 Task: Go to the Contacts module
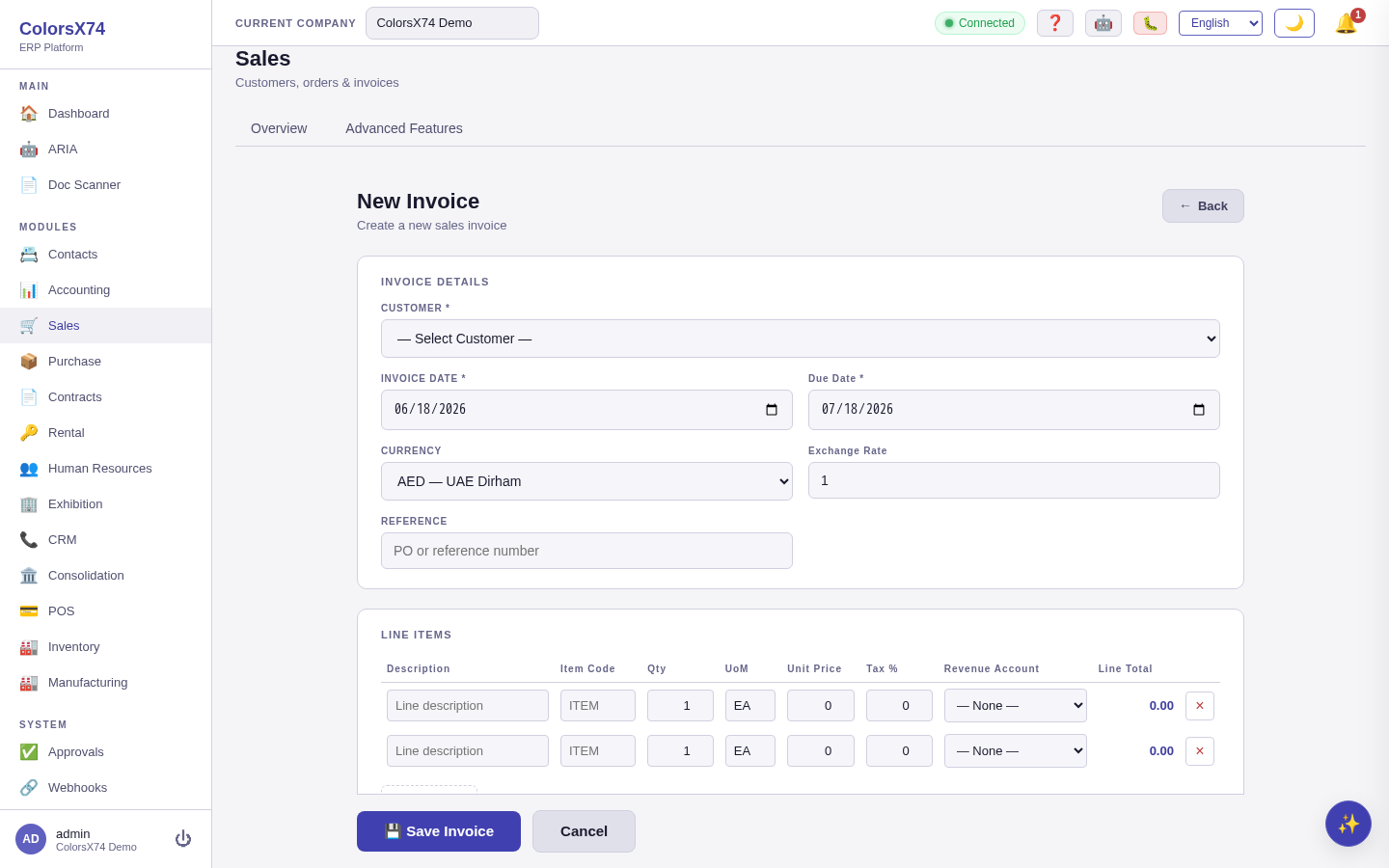105,254
